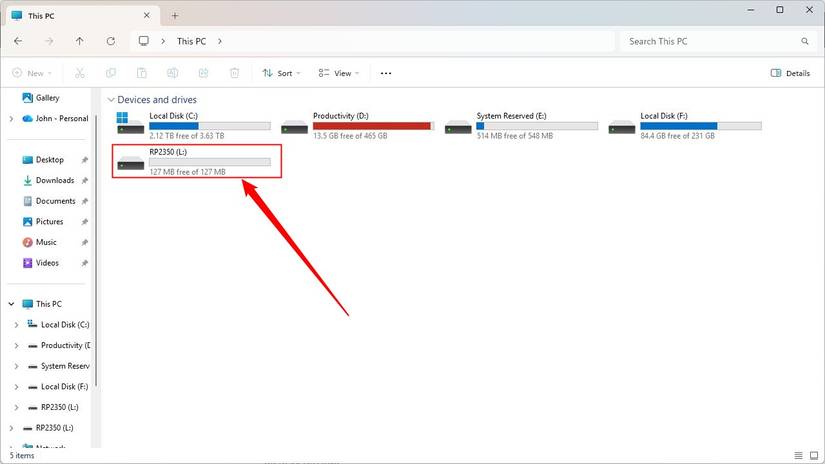Switch to large icons view in status bar
This screenshot has height=464, width=825.
pos(811,455)
